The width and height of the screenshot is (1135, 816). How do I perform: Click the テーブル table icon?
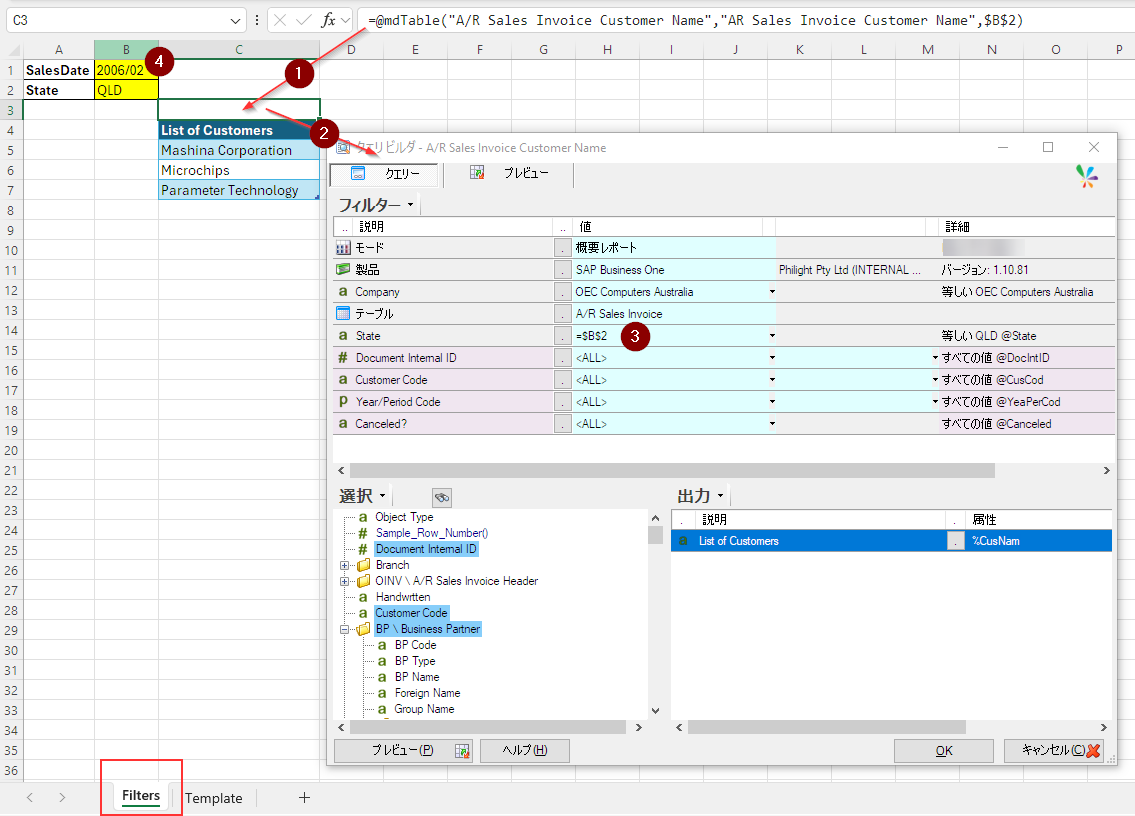343,314
